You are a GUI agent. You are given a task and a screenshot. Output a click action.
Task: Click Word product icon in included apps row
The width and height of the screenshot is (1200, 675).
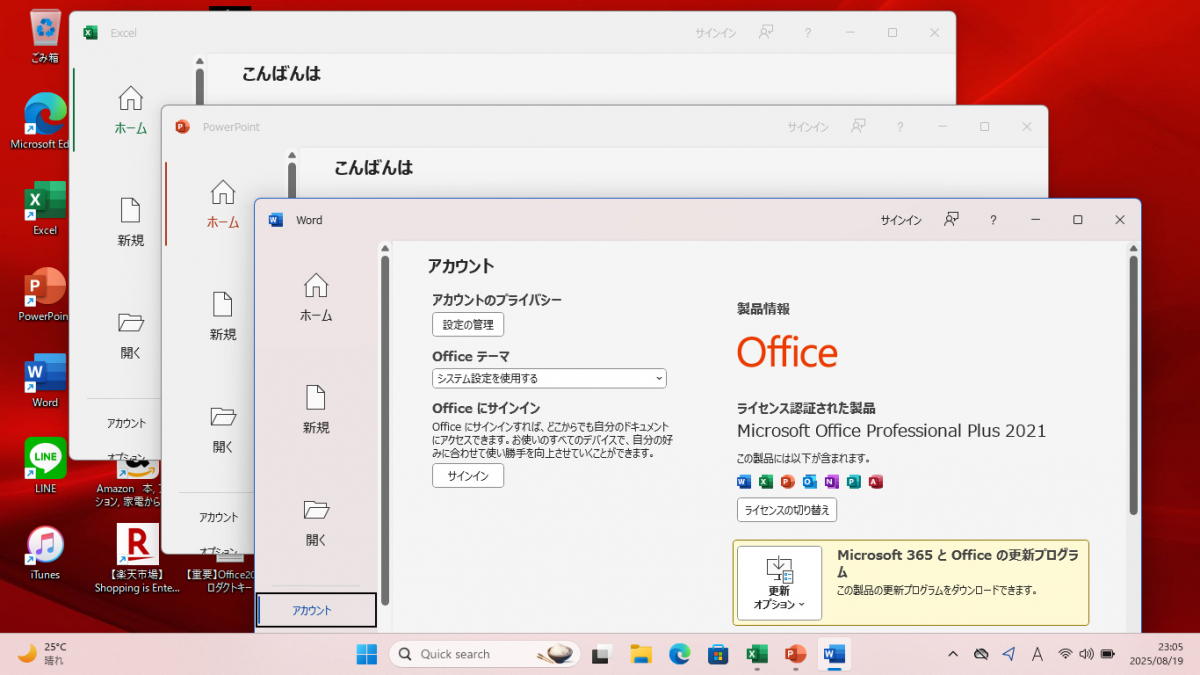pos(743,482)
